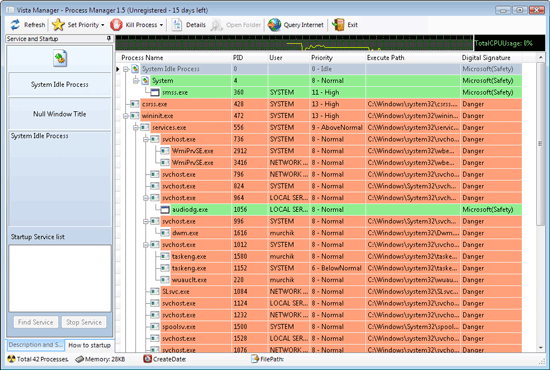Select the System process shield icon
This screenshot has width=550, height=370.
[x=145, y=81]
